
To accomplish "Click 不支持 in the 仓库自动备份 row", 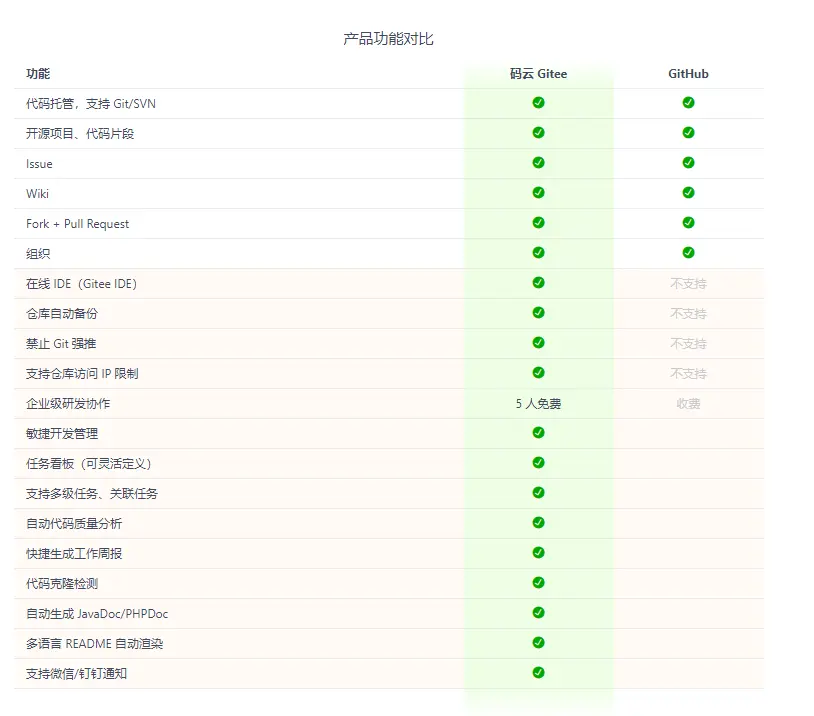I will pyautogui.click(x=688, y=314).
